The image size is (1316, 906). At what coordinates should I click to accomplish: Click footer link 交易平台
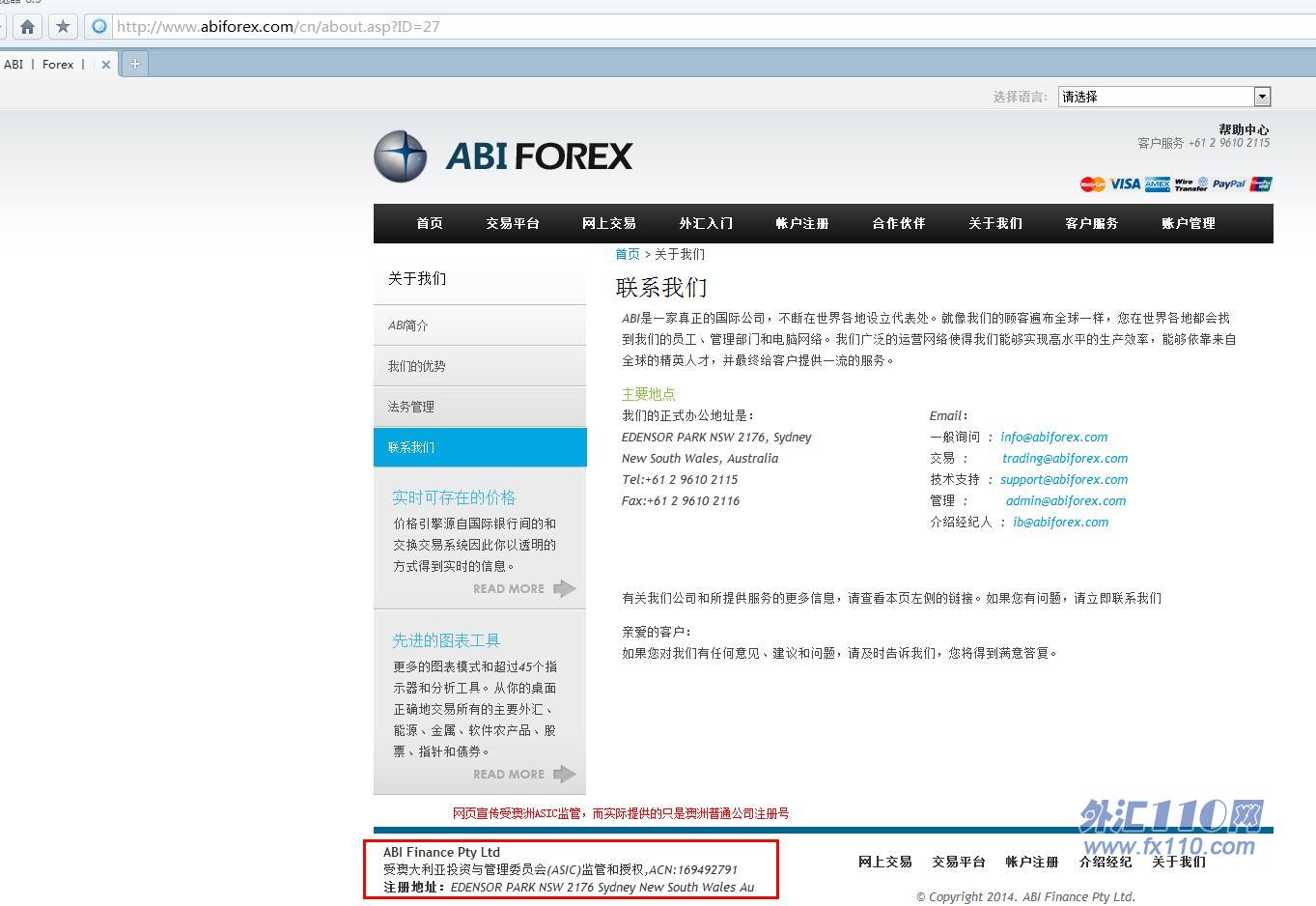point(959,862)
